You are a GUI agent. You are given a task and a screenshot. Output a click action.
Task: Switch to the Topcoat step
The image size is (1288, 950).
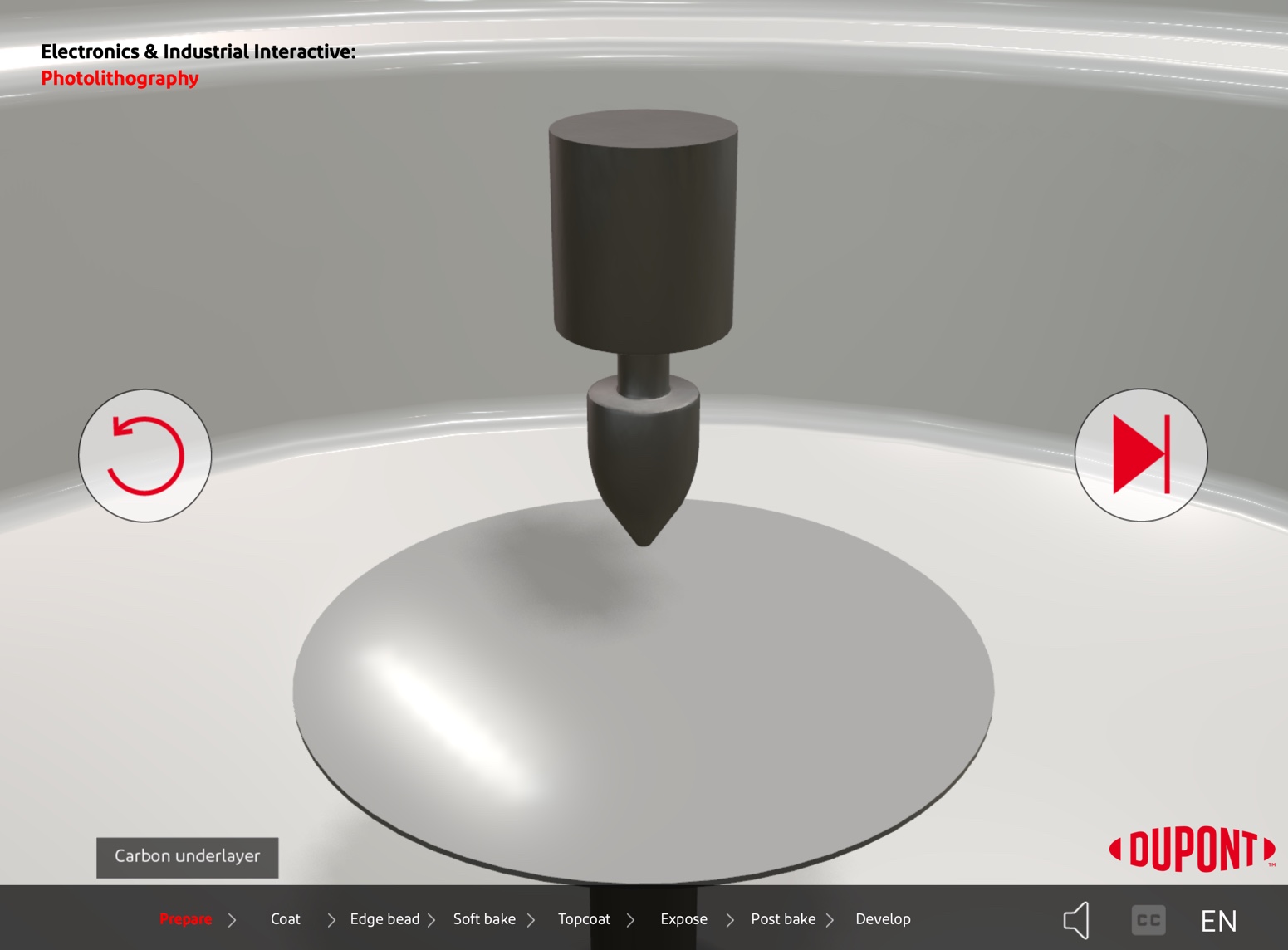[x=584, y=919]
